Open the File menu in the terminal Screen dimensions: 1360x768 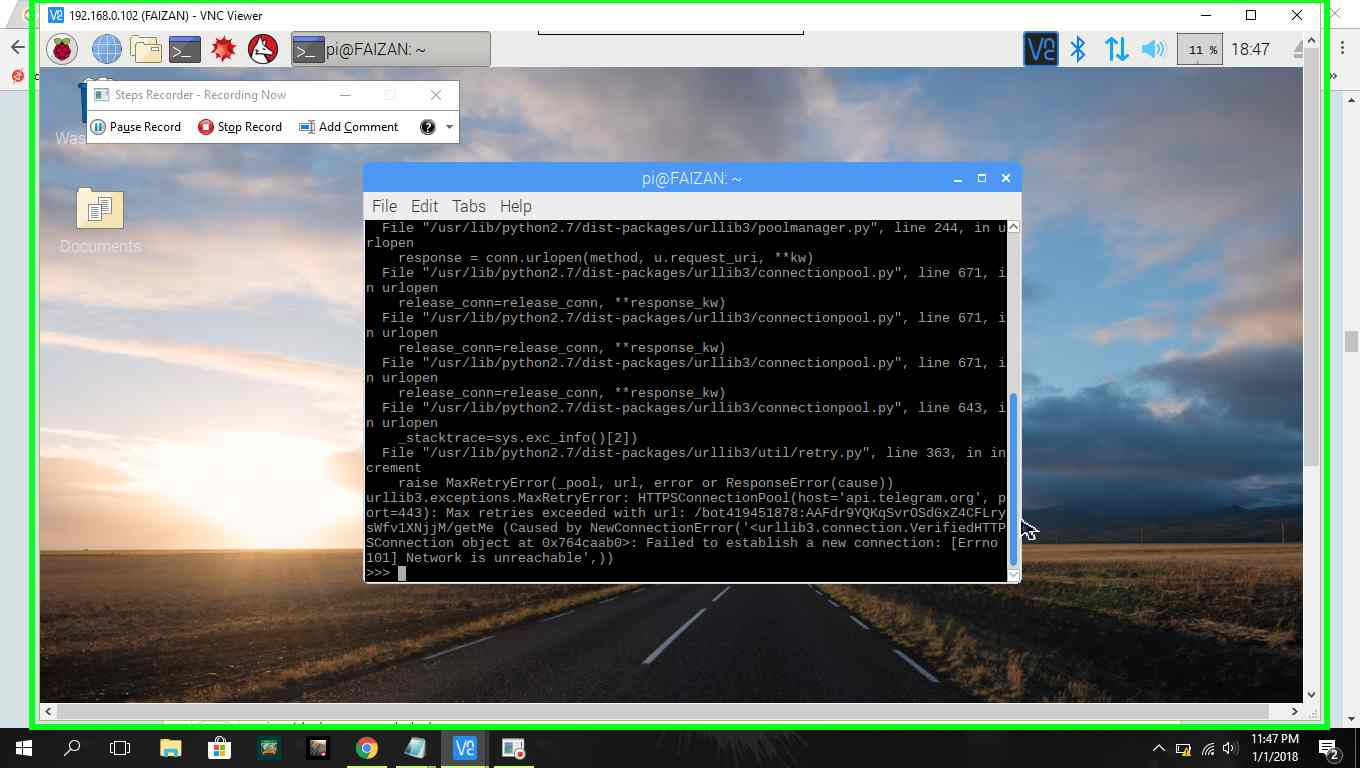click(384, 206)
